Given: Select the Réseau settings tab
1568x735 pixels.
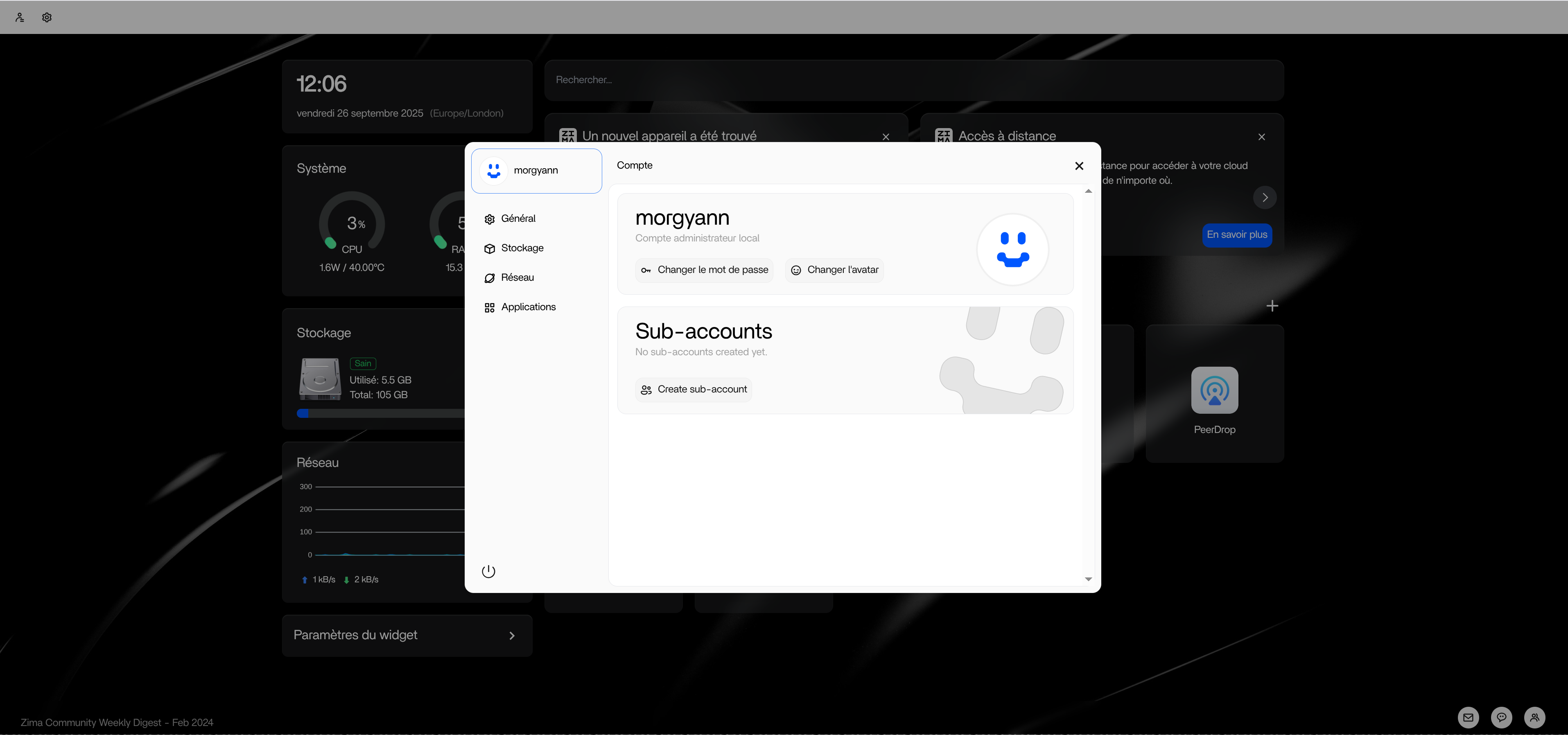Looking at the screenshot, I should click(517, 277).
